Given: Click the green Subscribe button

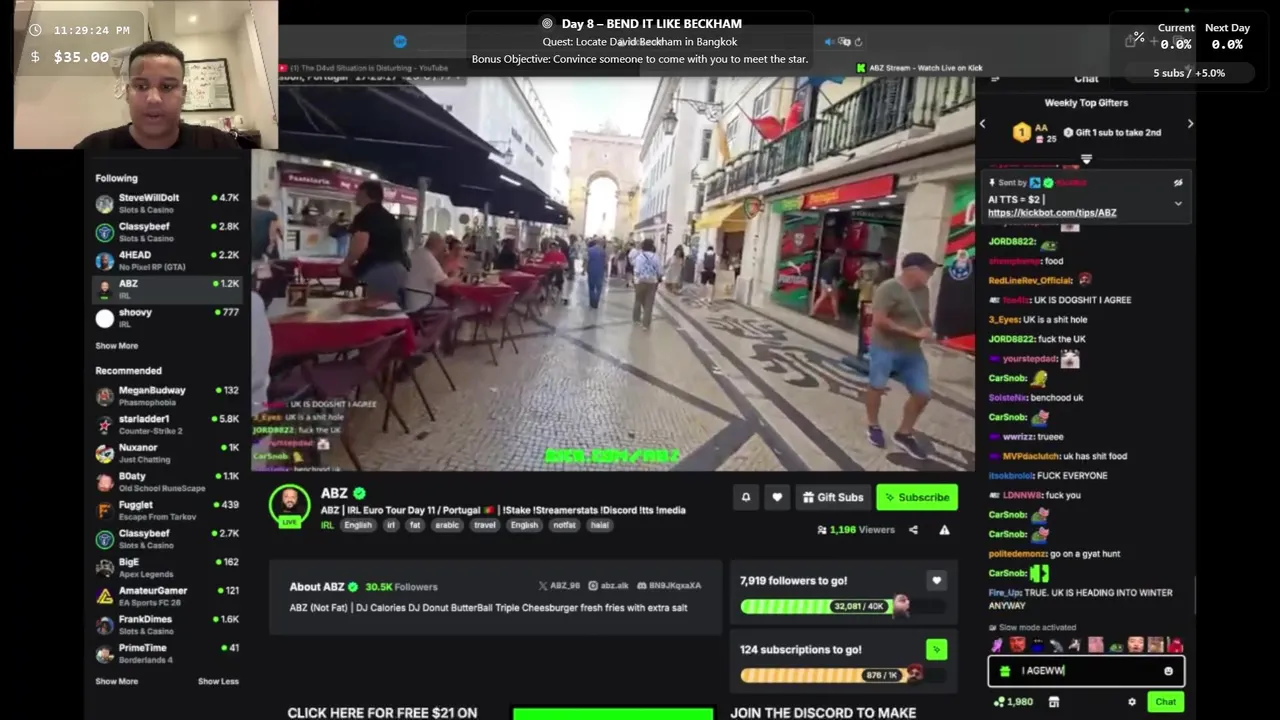Looking at the screenshot, I should [917, 497].
